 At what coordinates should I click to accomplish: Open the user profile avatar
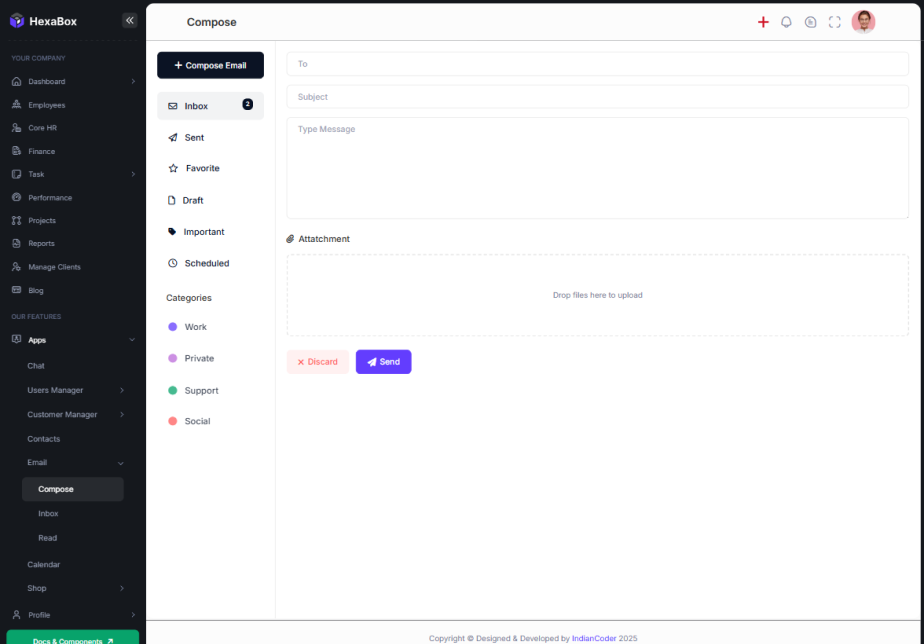[x=863, y=22]
